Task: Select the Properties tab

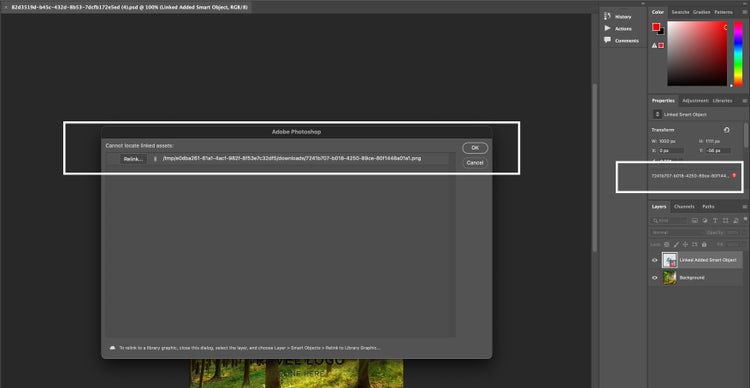Action: (x=663, y=100)
